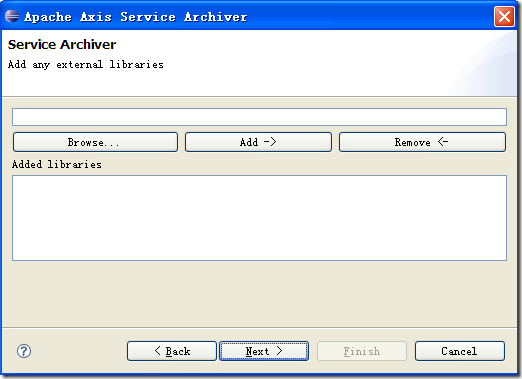Viewport: 522px width, 379px height.
Task: Click the help question mark icon
Action: [x=24, y=351]
